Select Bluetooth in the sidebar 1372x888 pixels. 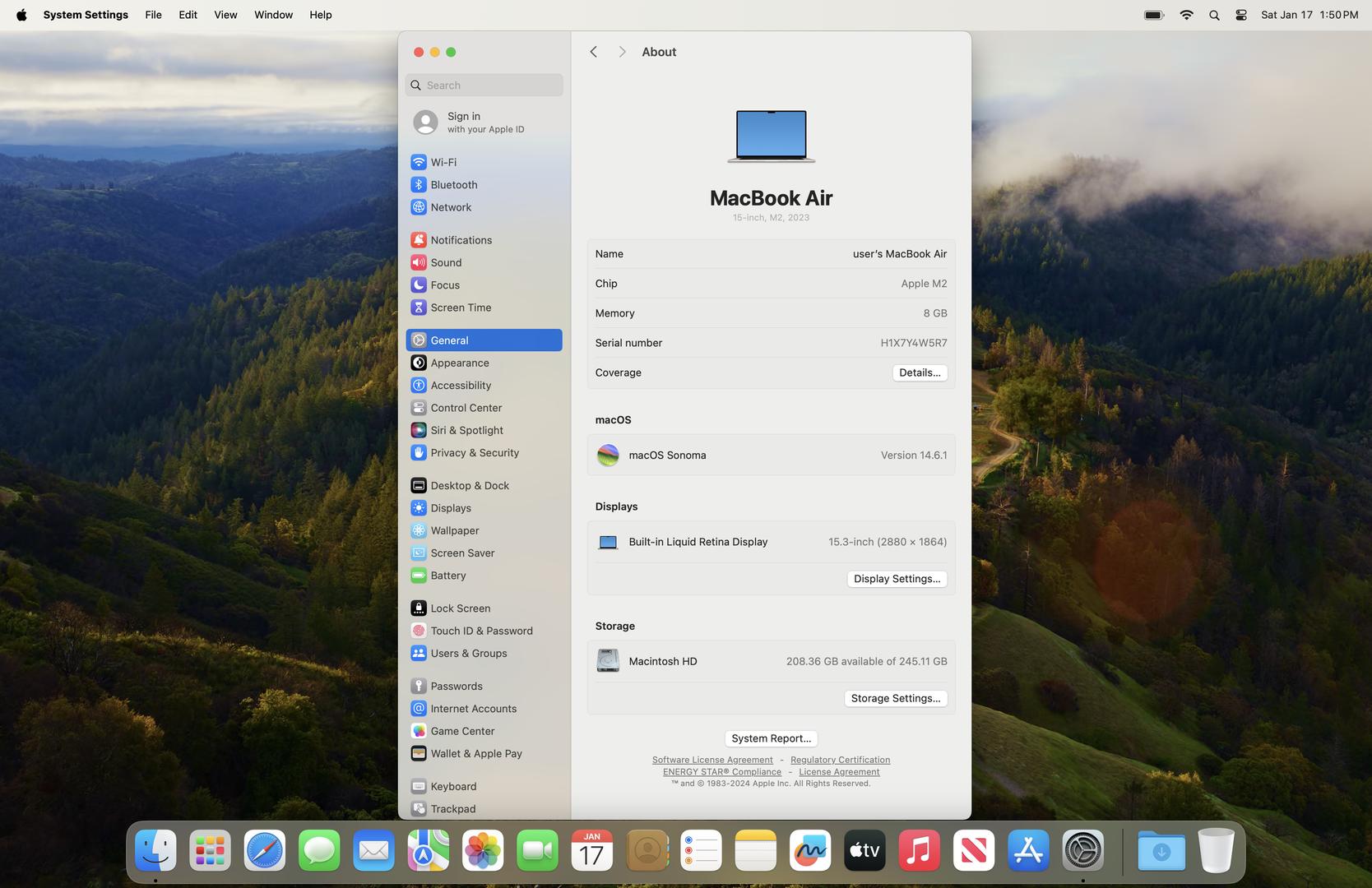click(453, 185)
